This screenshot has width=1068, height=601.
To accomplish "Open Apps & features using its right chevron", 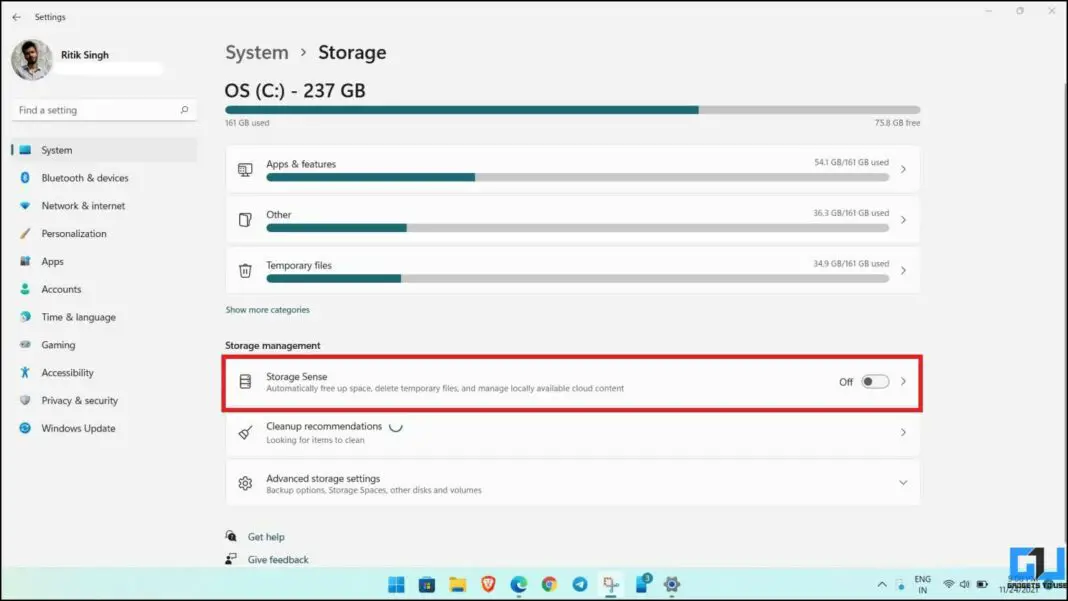I will (x=903, y=168).
